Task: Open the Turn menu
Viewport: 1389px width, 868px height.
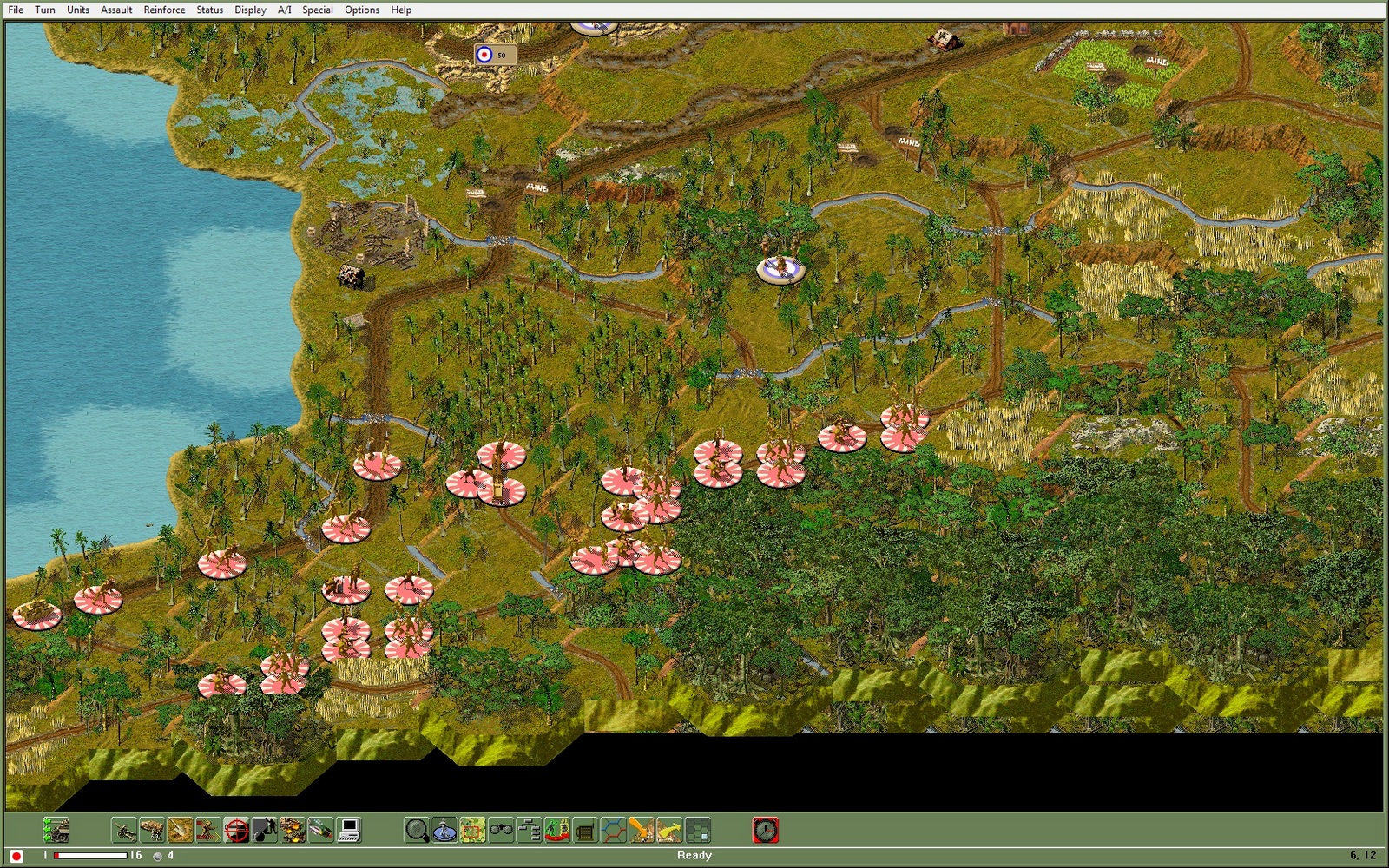Action: click(x=45, y=10)
